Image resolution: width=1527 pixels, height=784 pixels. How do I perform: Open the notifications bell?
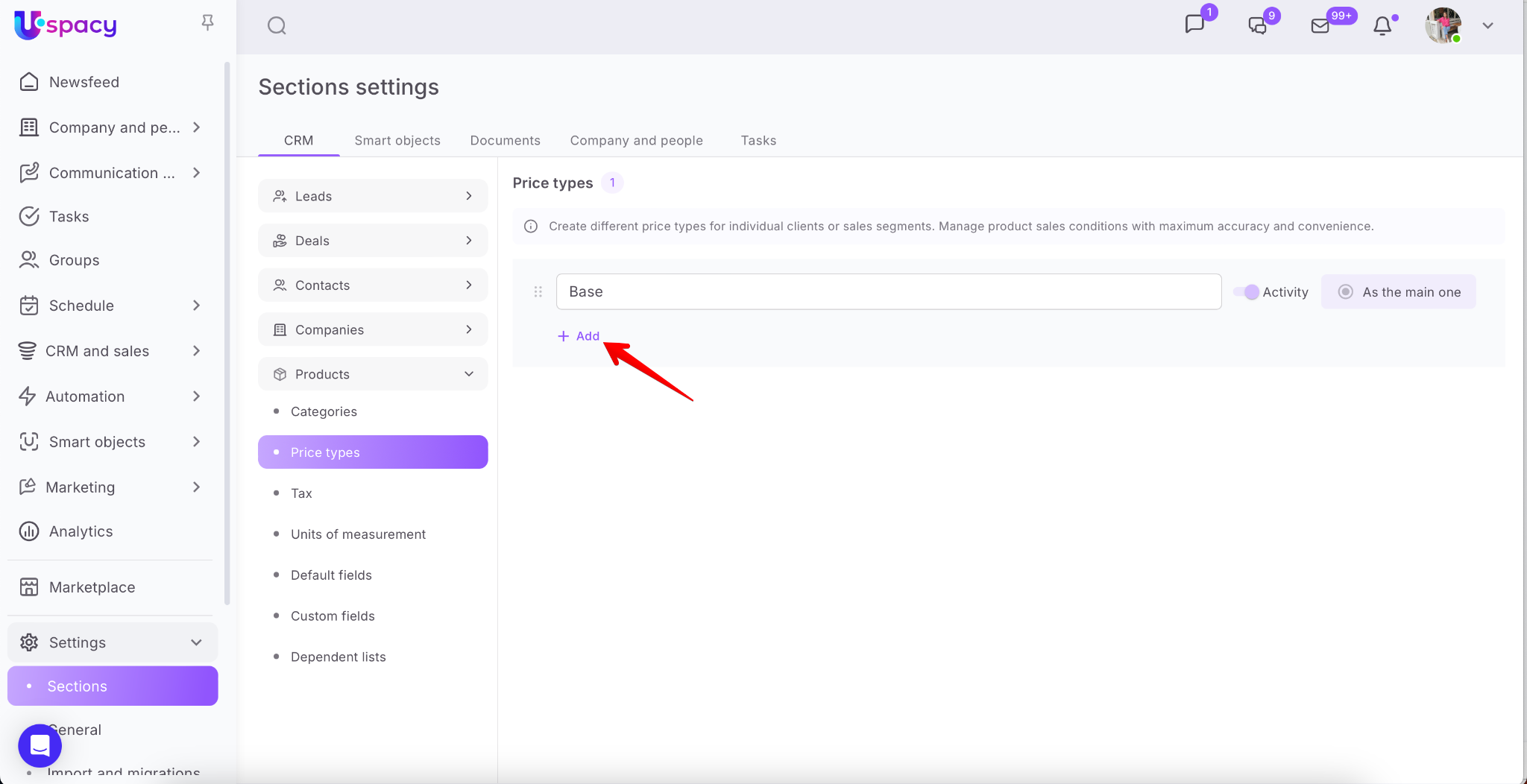pyautogui.click(x=1382, y=26)
